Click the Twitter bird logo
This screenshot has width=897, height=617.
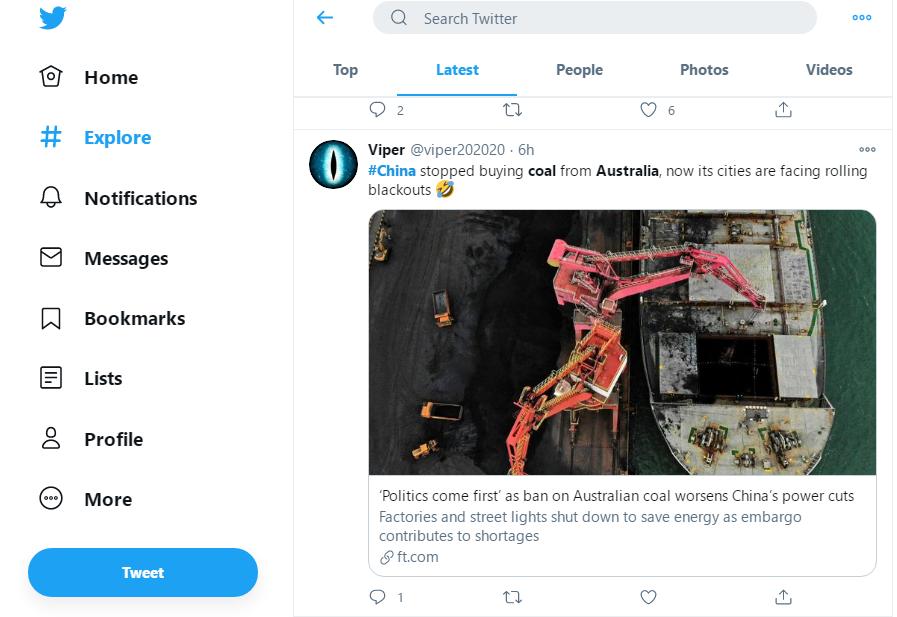tap(53, 18)
